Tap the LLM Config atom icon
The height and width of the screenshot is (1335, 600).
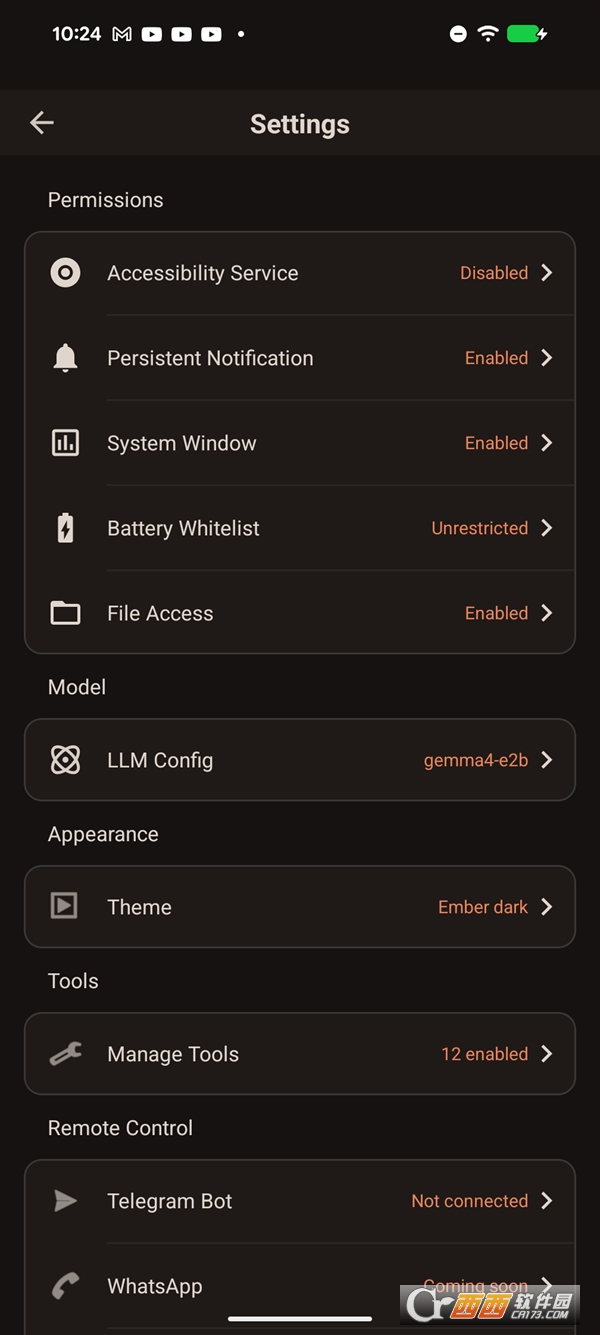pos(65,760)
